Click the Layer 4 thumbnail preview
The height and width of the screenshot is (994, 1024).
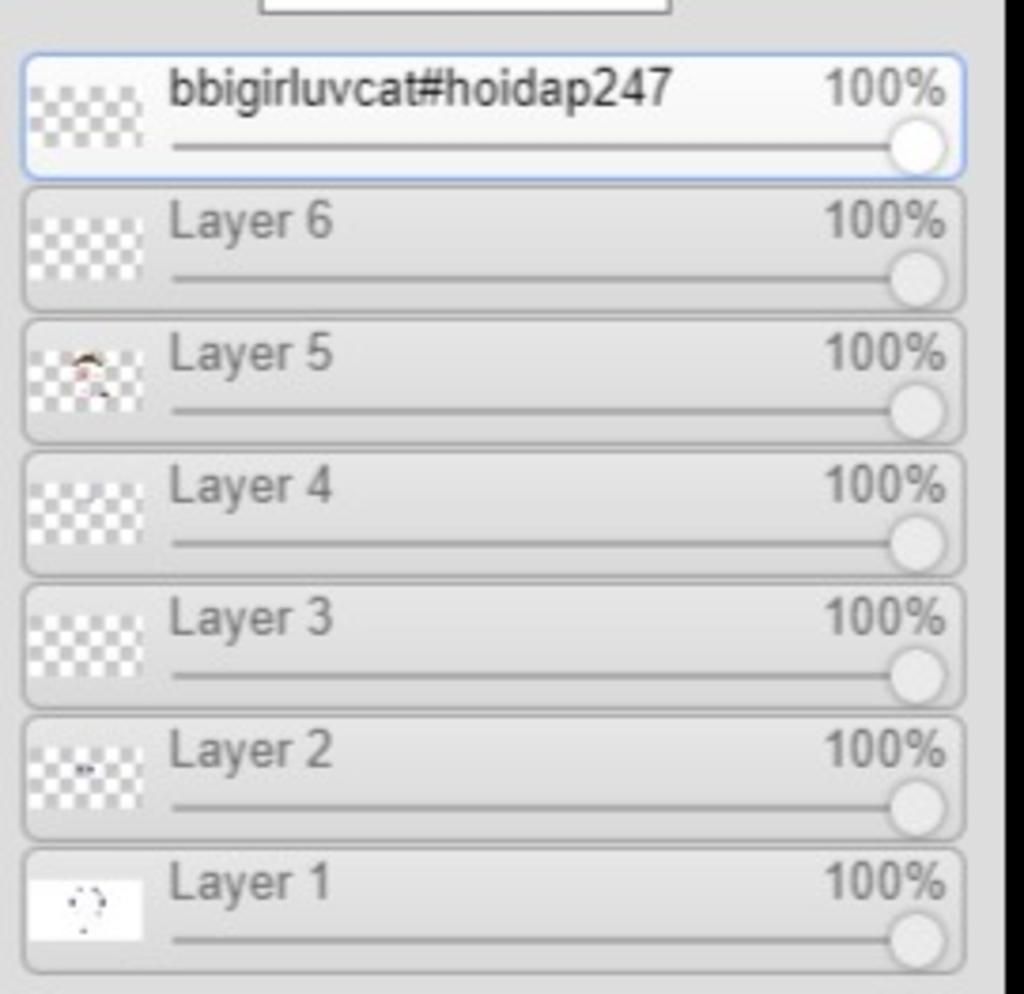click(85, 513)
